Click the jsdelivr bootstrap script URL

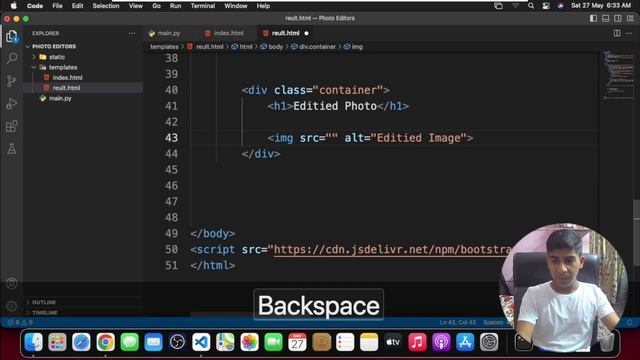pos(392,250)
